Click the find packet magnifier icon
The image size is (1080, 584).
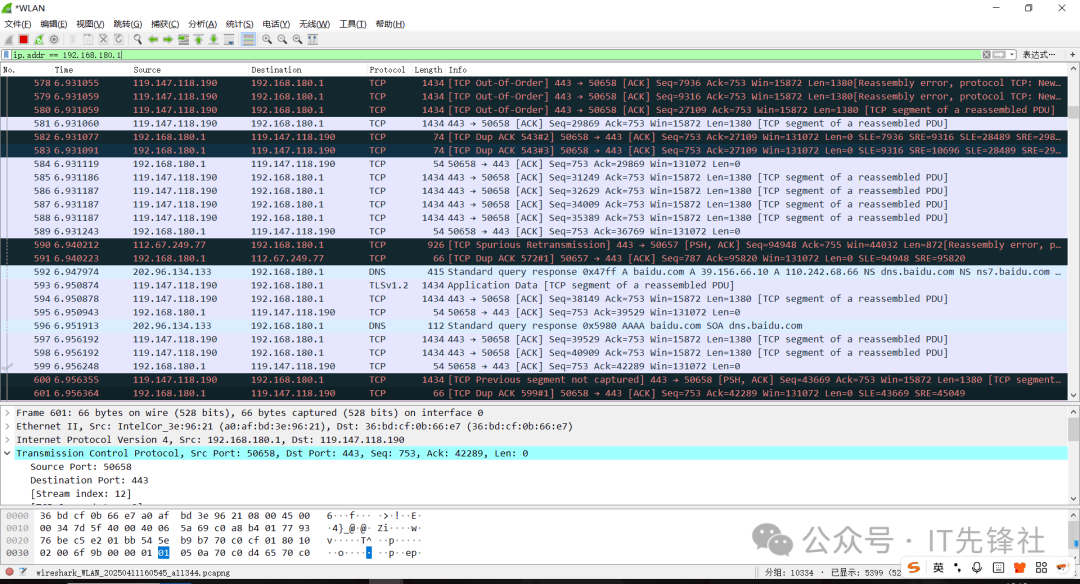coord(138,39)
